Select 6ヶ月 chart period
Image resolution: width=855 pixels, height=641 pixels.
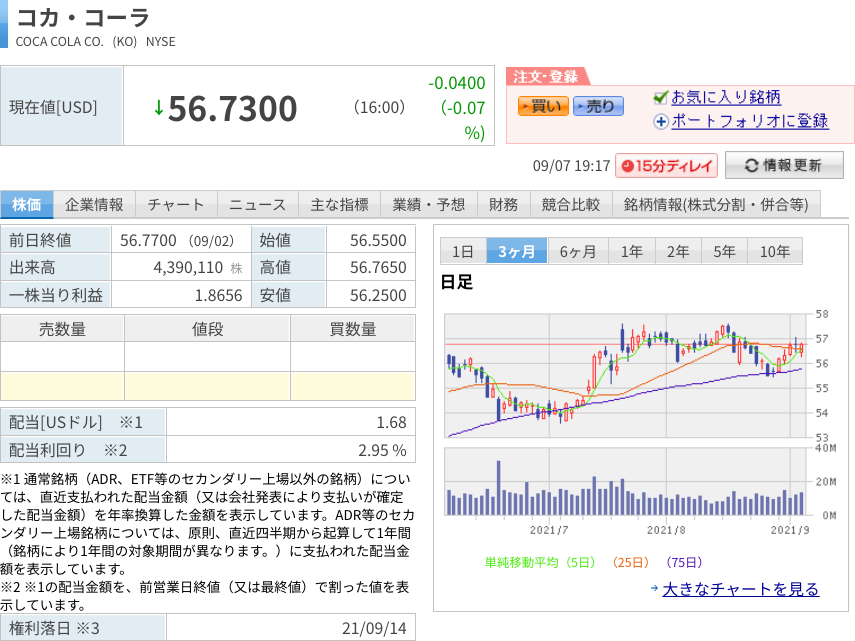pyautogui.click(x=578, y=251)
